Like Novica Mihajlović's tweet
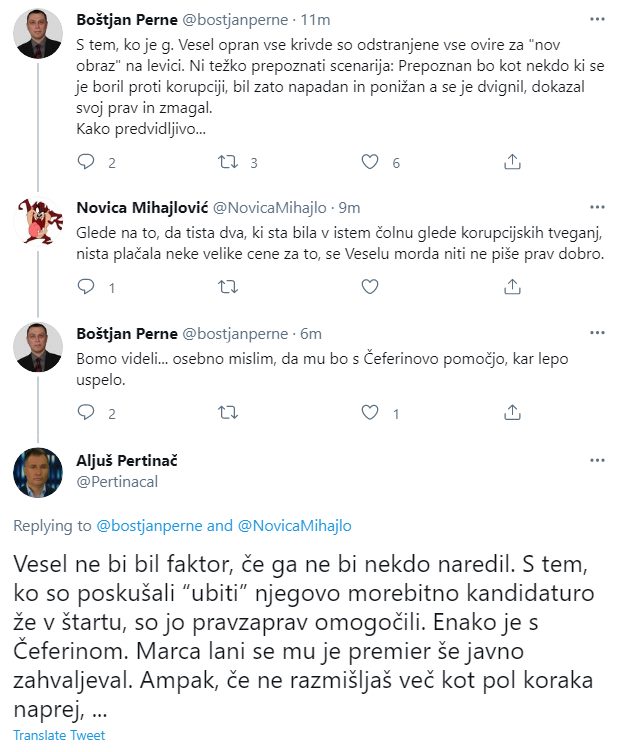The width and height of the screenshot is (621, 752). tap(369, 287)
